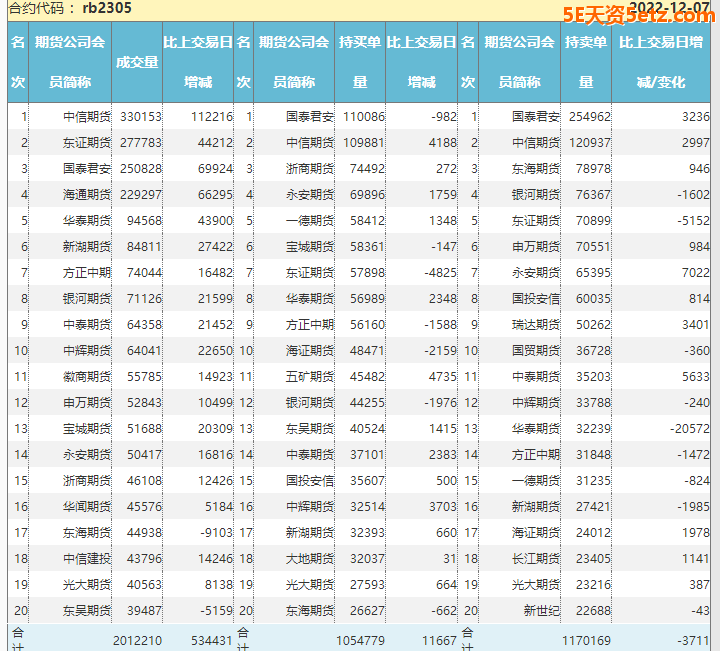Select the 成交量 column header

click(x=137, y=62)
